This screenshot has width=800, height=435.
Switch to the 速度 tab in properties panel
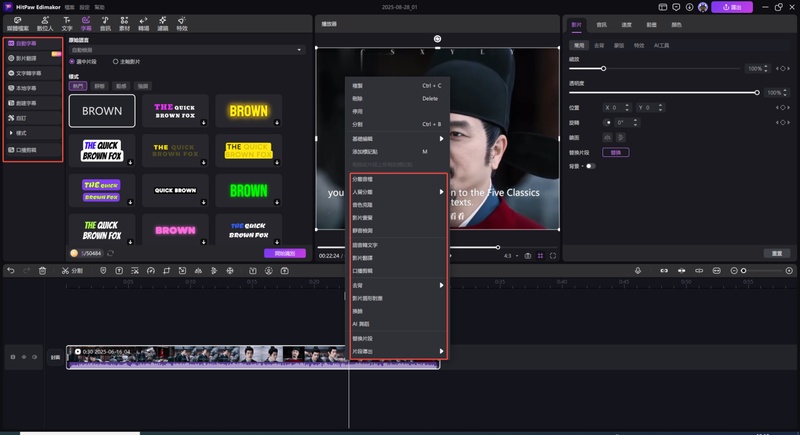[627, 24]
